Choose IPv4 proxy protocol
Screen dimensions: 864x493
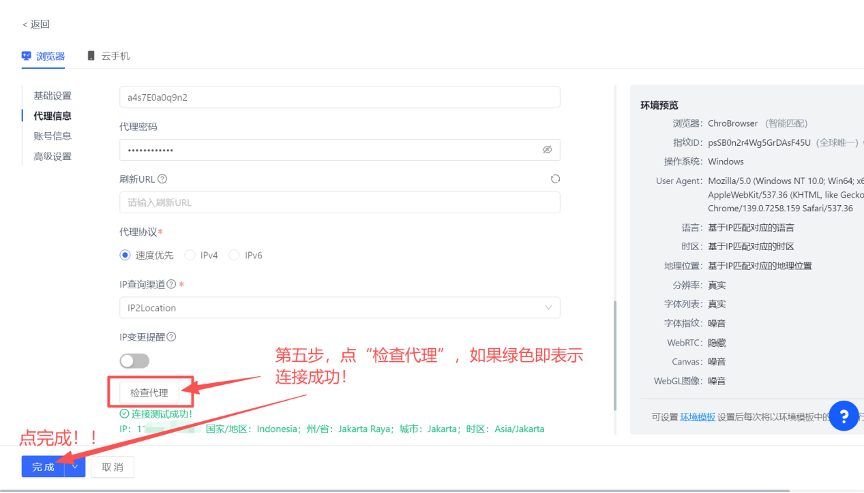click(x=190, y=255)
